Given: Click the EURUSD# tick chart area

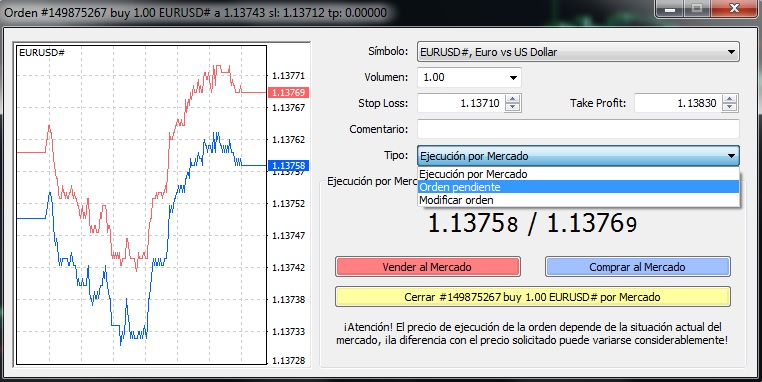Looking at the screenshot, I should click(x=141, y=205).
